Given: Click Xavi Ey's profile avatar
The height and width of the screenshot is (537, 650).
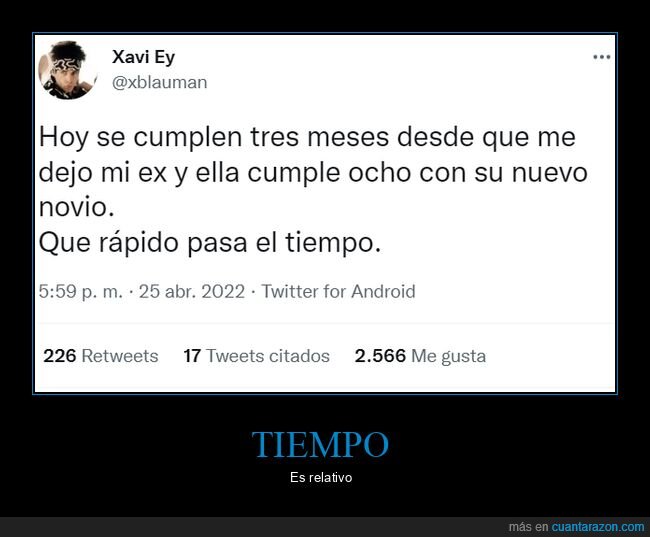Looking at the screenshot, I should click(68, 70).
